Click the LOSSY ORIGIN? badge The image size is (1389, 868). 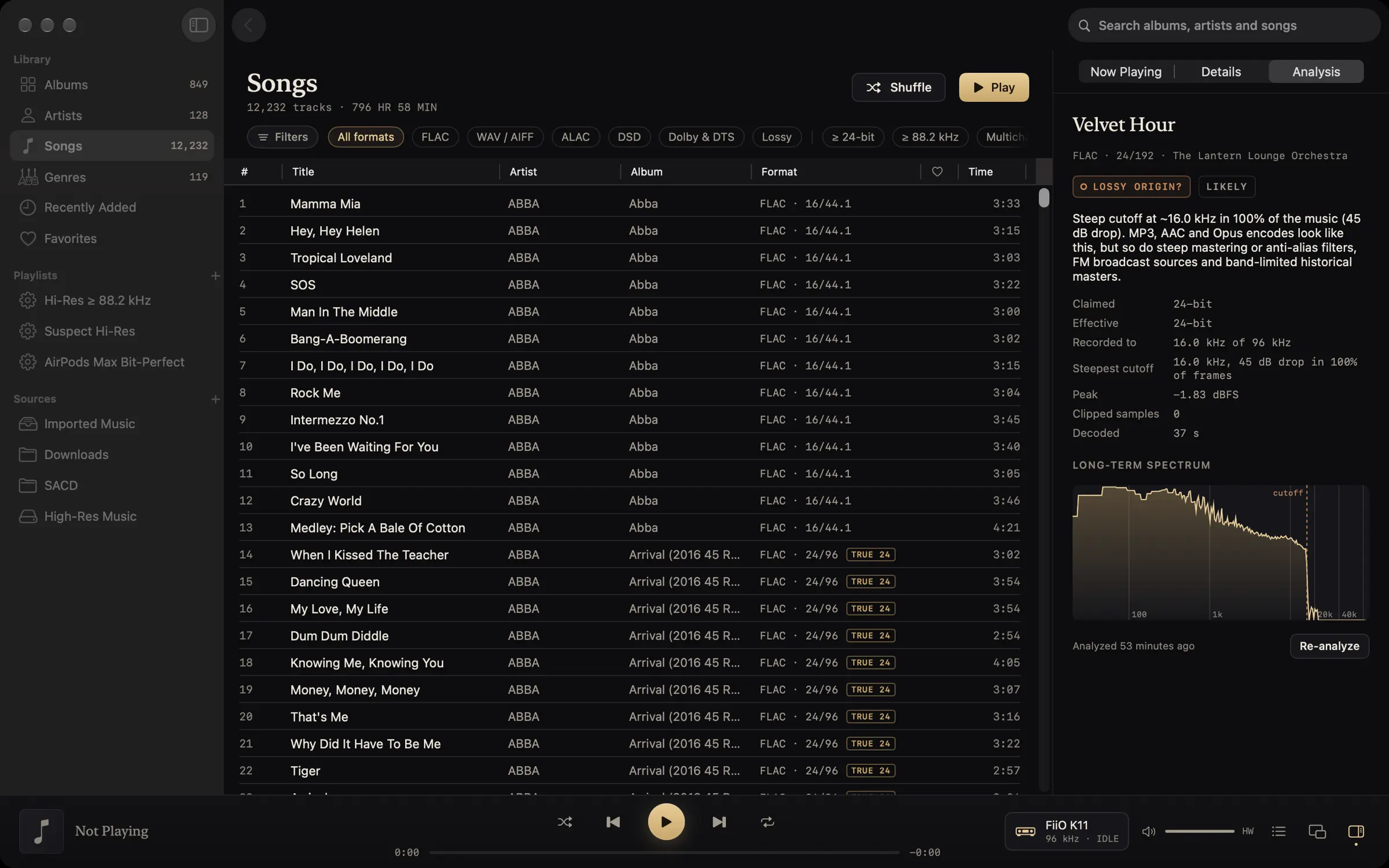(x=1131, y=187)
